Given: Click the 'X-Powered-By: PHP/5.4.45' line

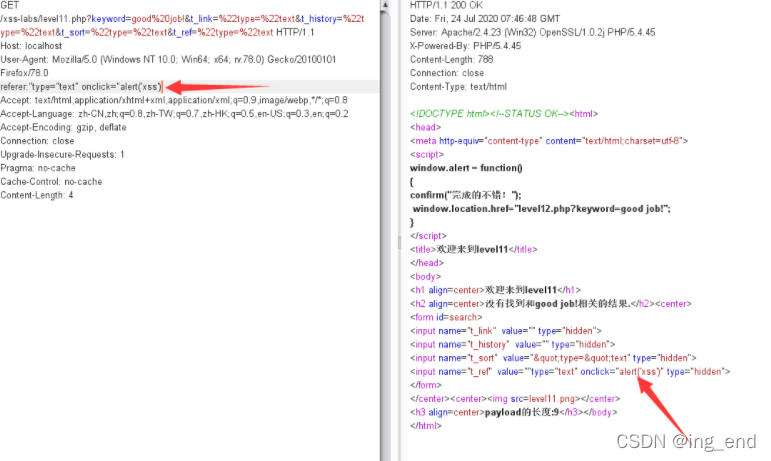Looking at the screenshot, I should 465,46.
